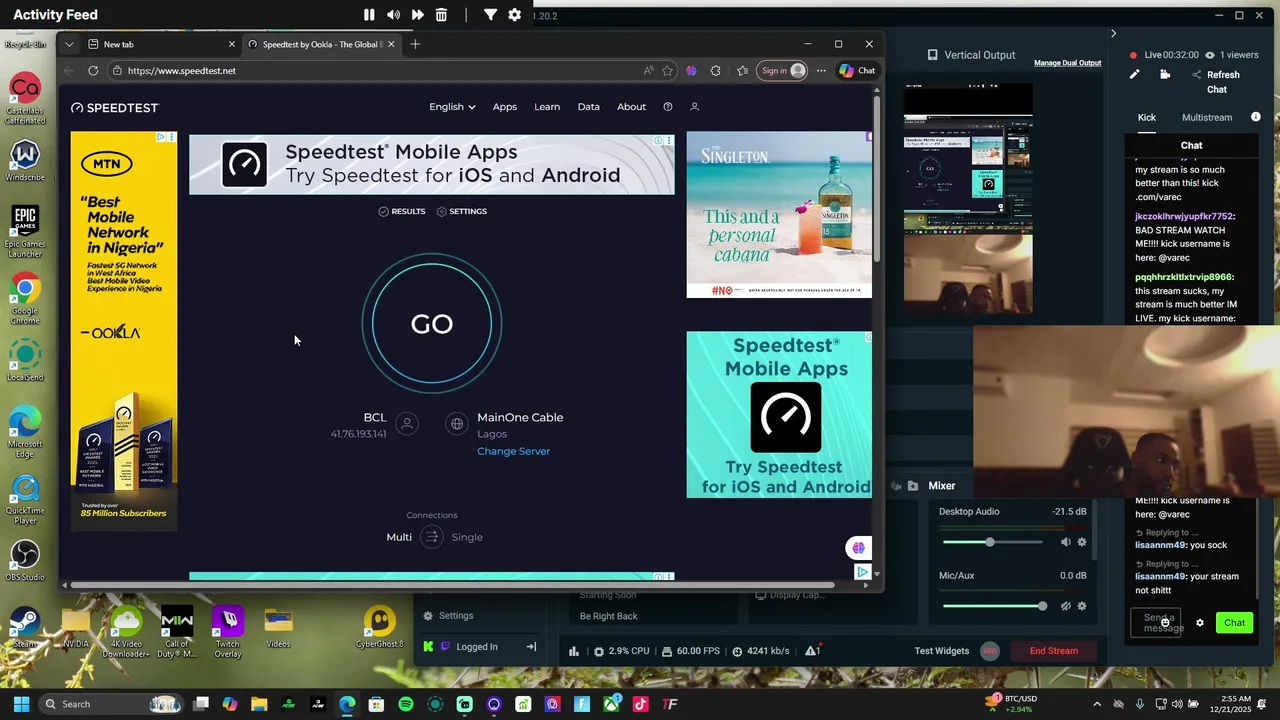Unmute the Mic/Aux source
This screenshot has height=720, width=1280.
1065,606
